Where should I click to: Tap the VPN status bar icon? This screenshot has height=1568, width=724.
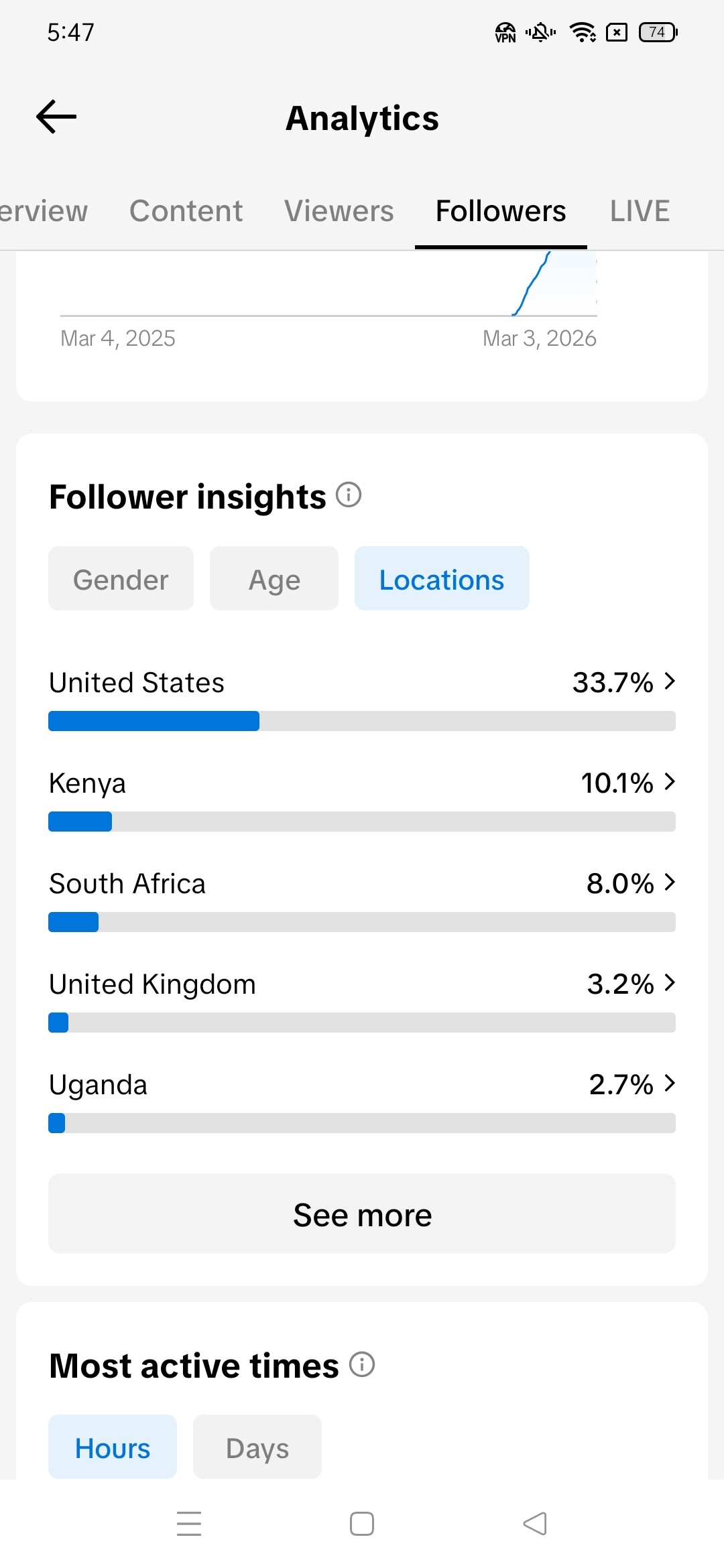point(505,32)
